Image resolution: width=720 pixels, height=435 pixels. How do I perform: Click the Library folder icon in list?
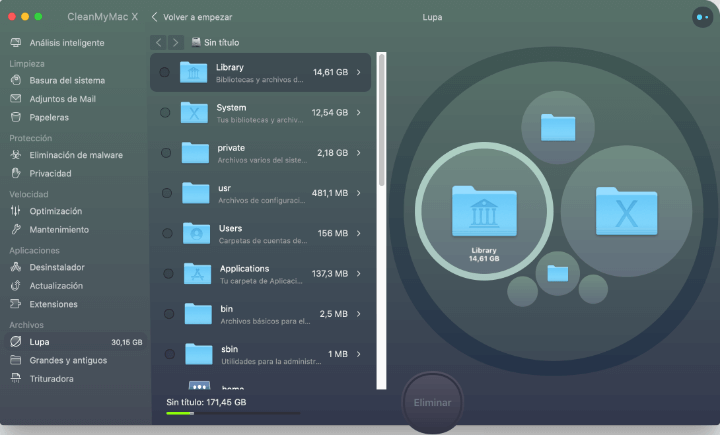[x=193, y=72]
